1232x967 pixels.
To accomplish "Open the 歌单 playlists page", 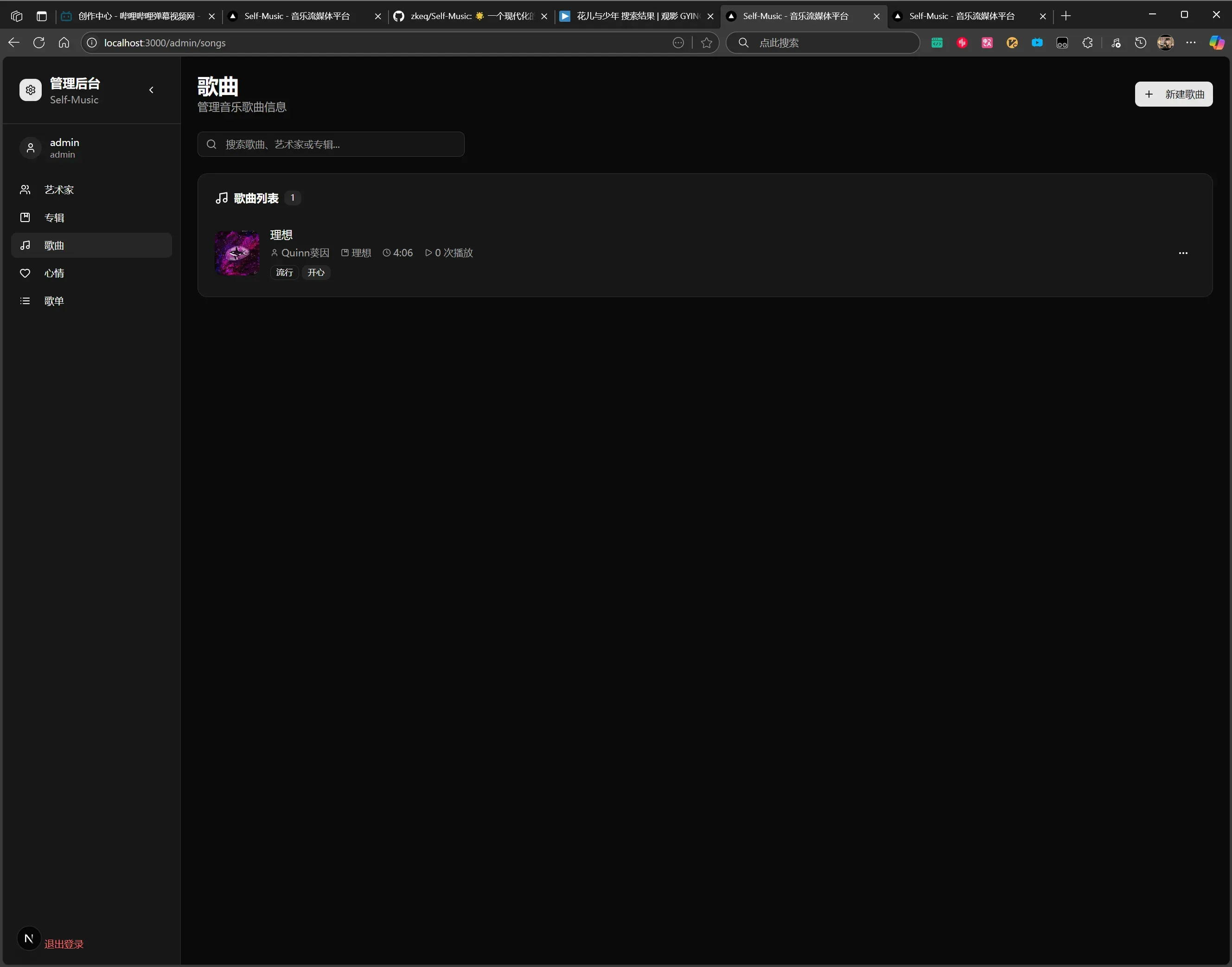I will (x=54, y=301).
